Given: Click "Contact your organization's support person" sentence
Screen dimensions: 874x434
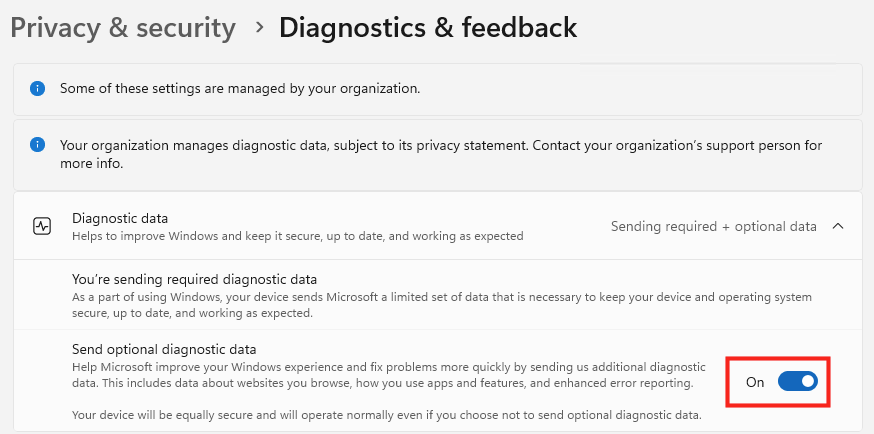Looking at the screenshot, I should (x=677, y=145).
